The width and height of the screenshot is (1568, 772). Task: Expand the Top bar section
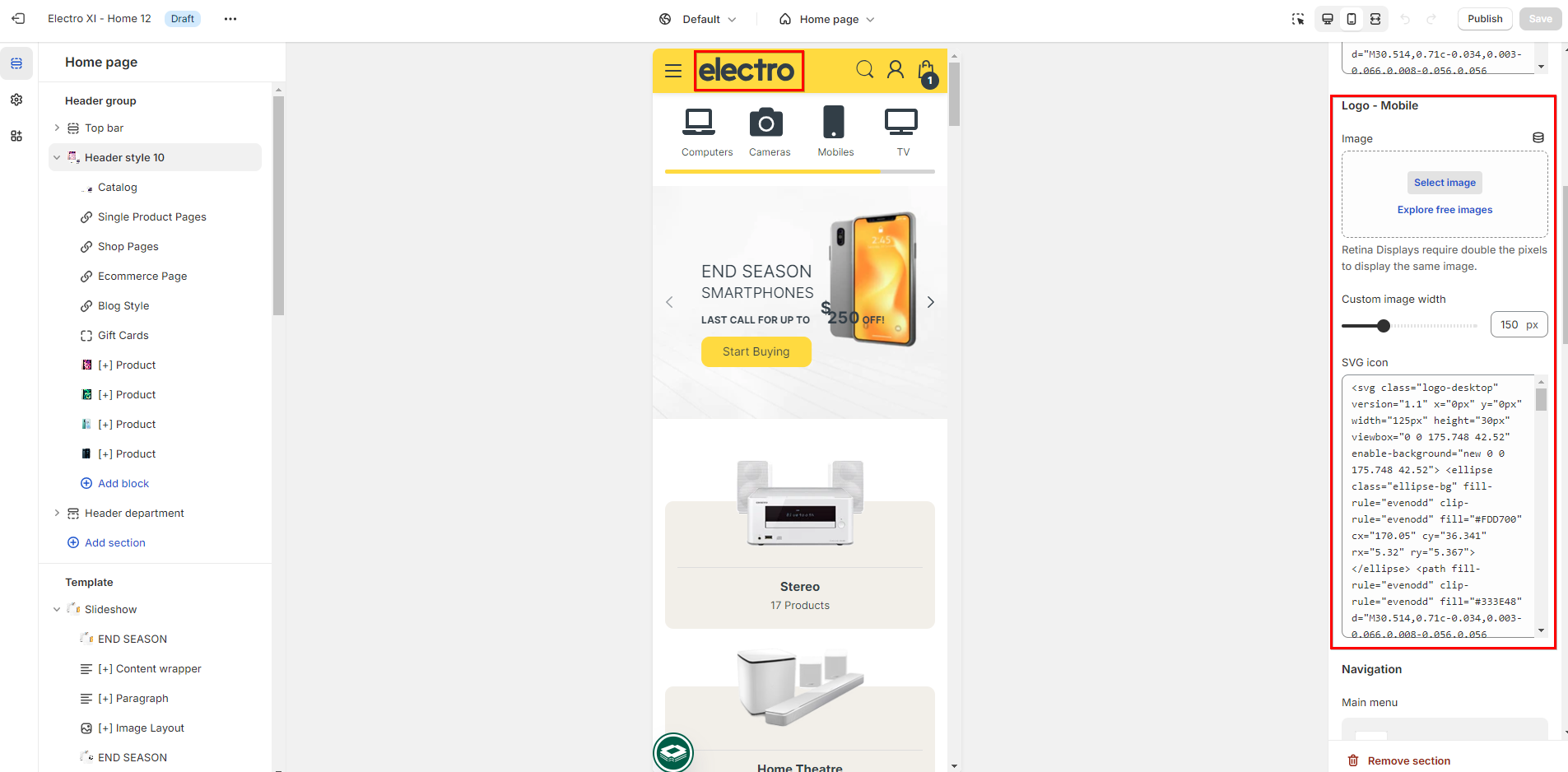coord(57,128)
